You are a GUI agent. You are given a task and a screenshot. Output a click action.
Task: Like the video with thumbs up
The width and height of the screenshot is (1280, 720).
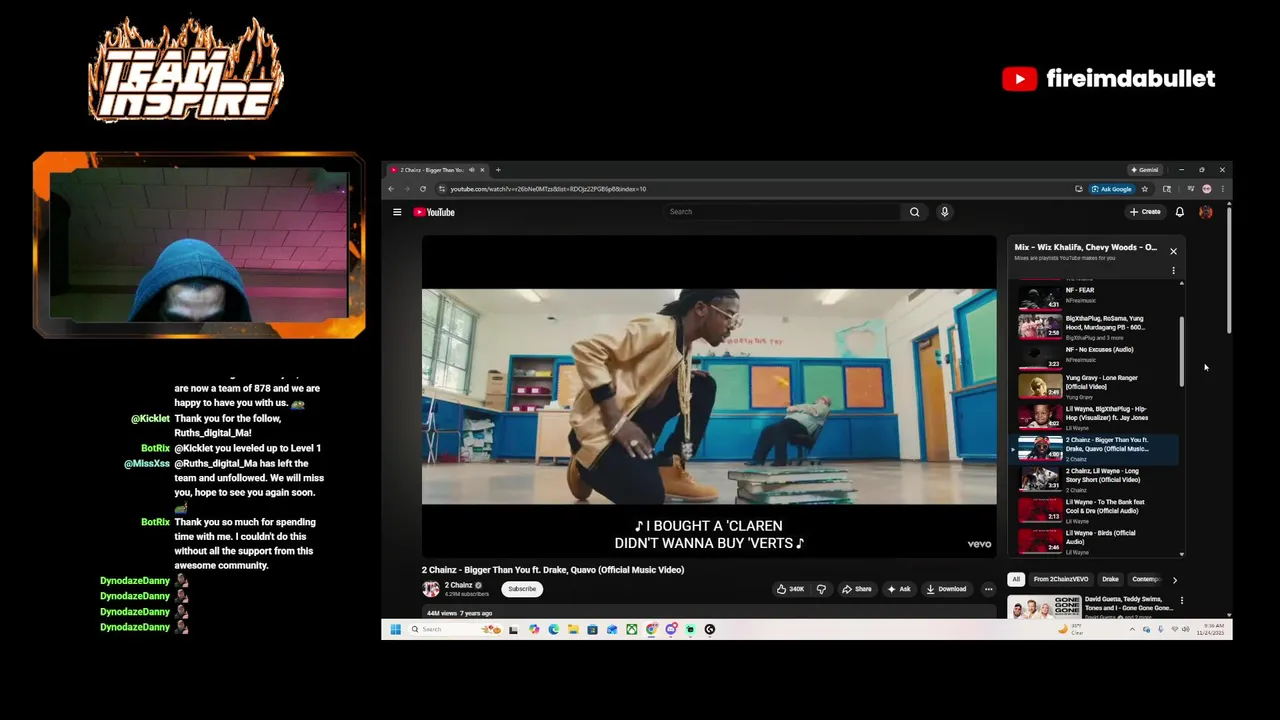click(790, 589)
